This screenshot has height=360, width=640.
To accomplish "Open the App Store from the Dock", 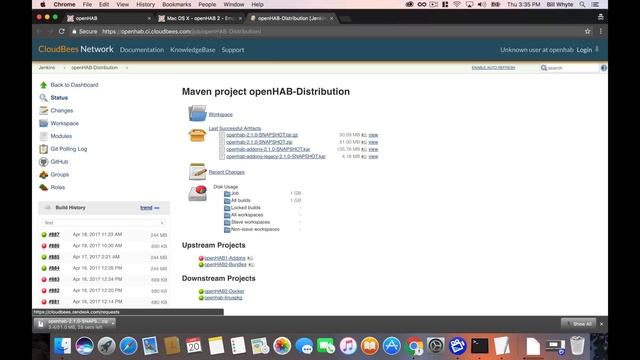I will click(391, 346).
